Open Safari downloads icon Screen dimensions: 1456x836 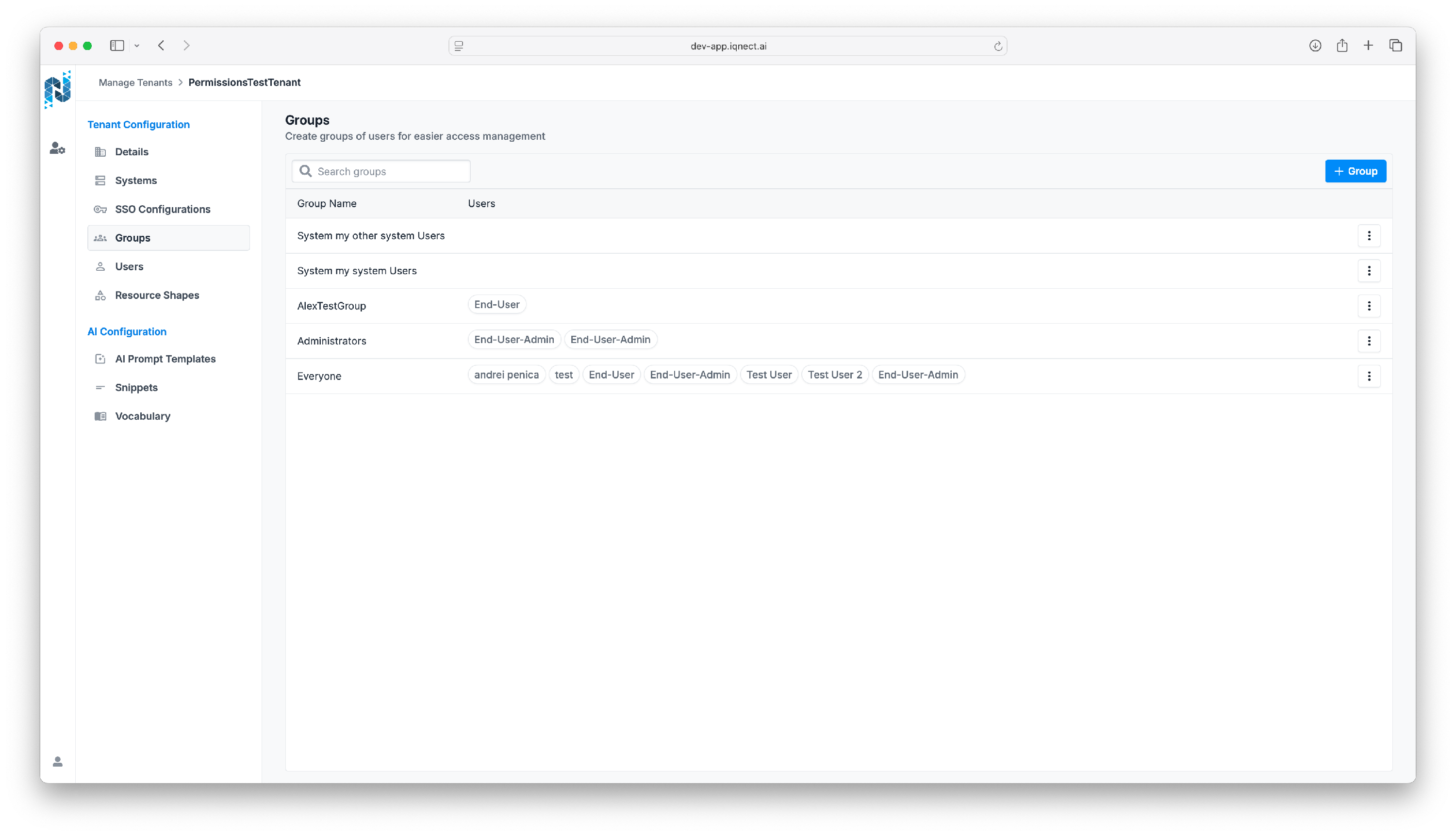click(1315, 45)
